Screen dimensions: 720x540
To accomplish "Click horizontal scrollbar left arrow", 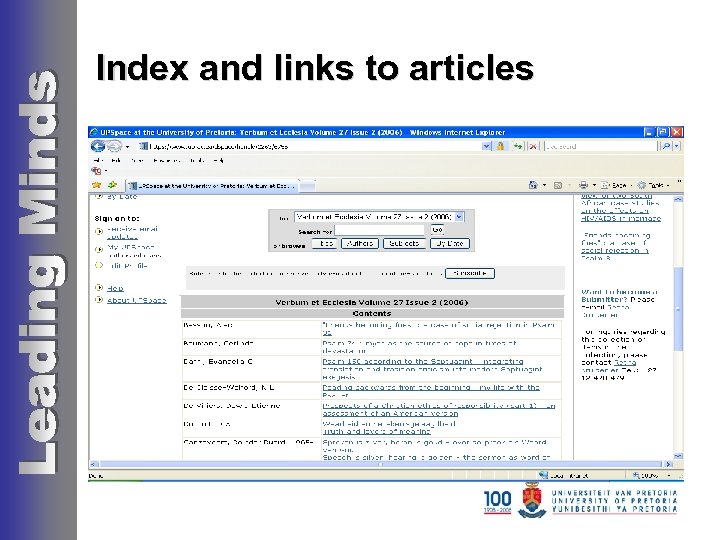I will click(x=93, y=464).
